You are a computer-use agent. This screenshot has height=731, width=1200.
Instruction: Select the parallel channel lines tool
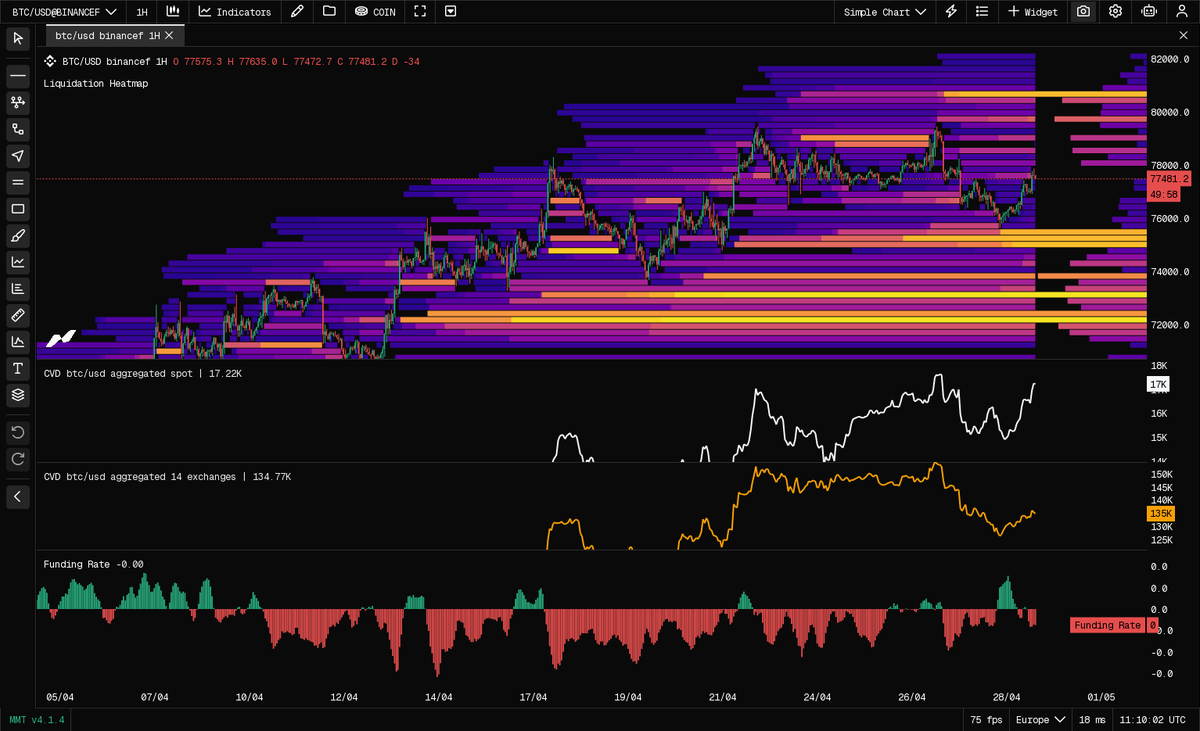coord(17,182)
